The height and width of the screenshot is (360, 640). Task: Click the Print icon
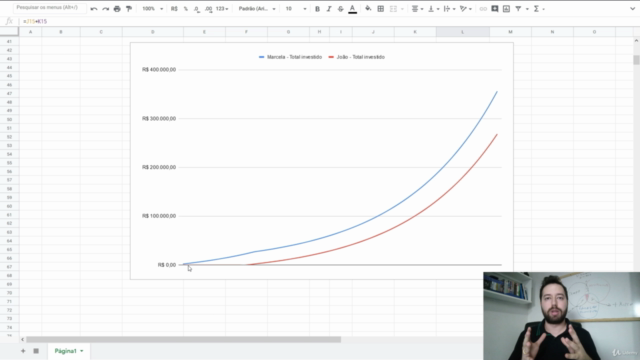click(117, 9)
